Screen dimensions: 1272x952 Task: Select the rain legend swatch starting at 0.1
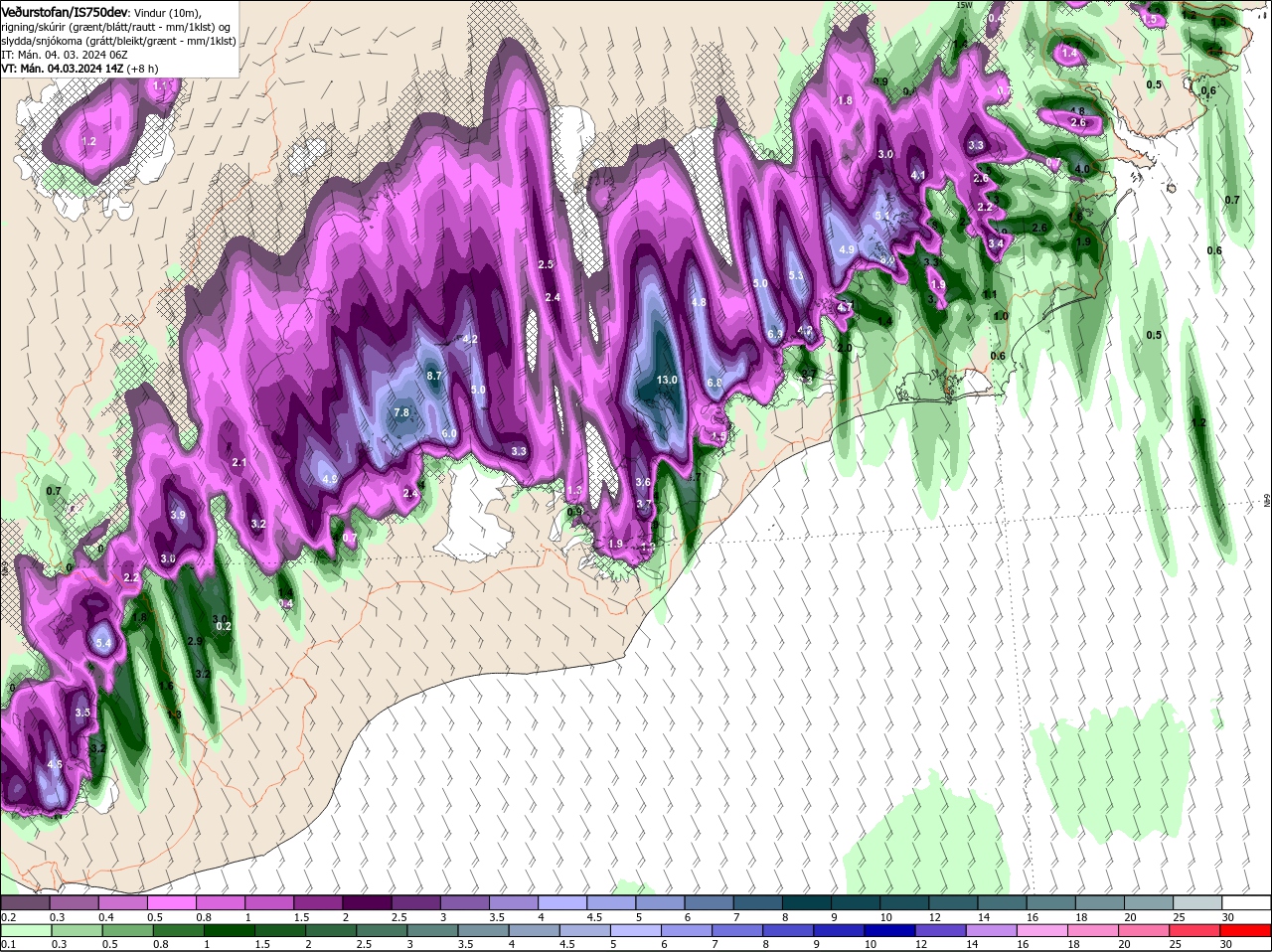25,930
